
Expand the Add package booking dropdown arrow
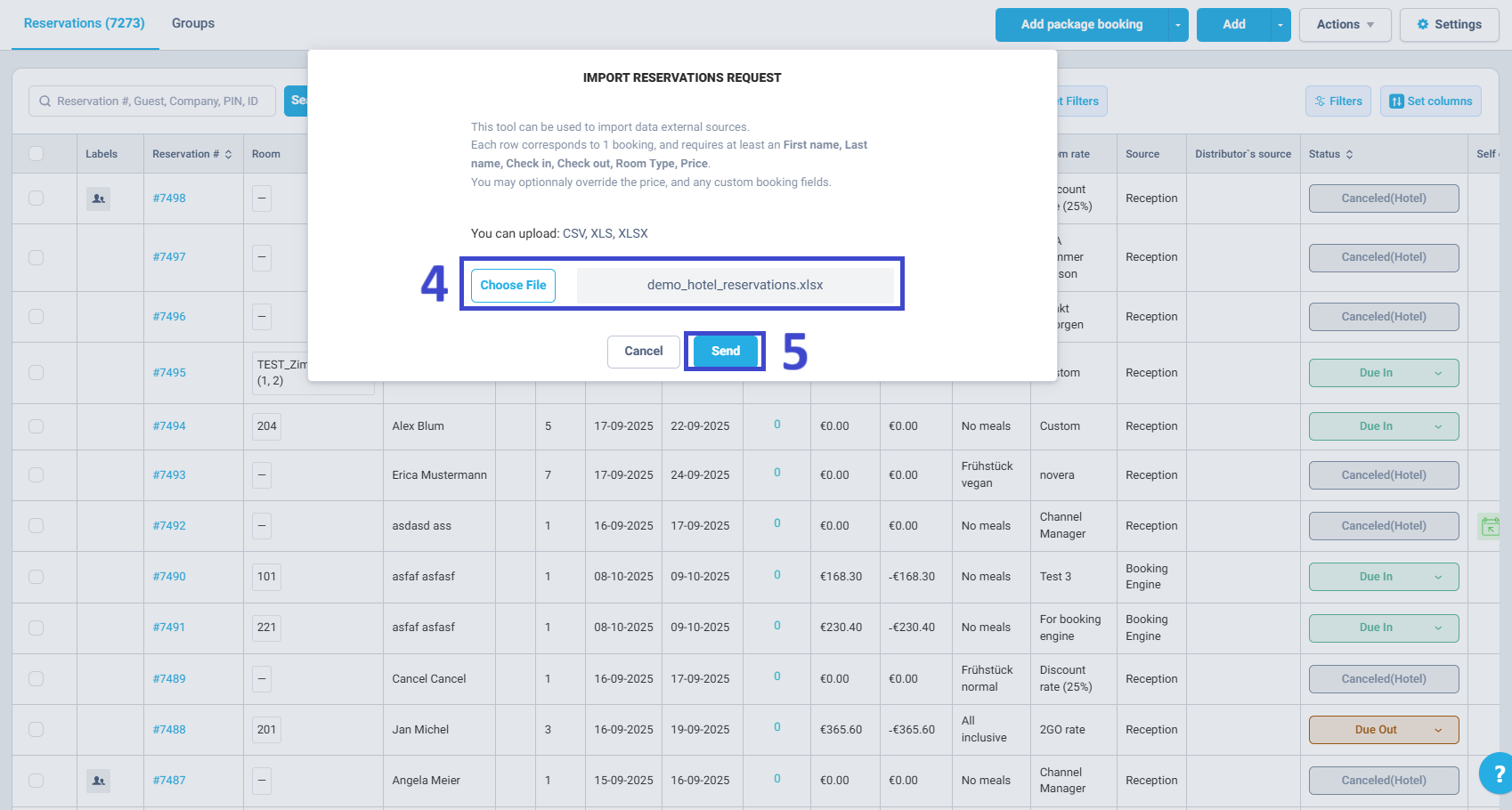(x=1178, y=25)
